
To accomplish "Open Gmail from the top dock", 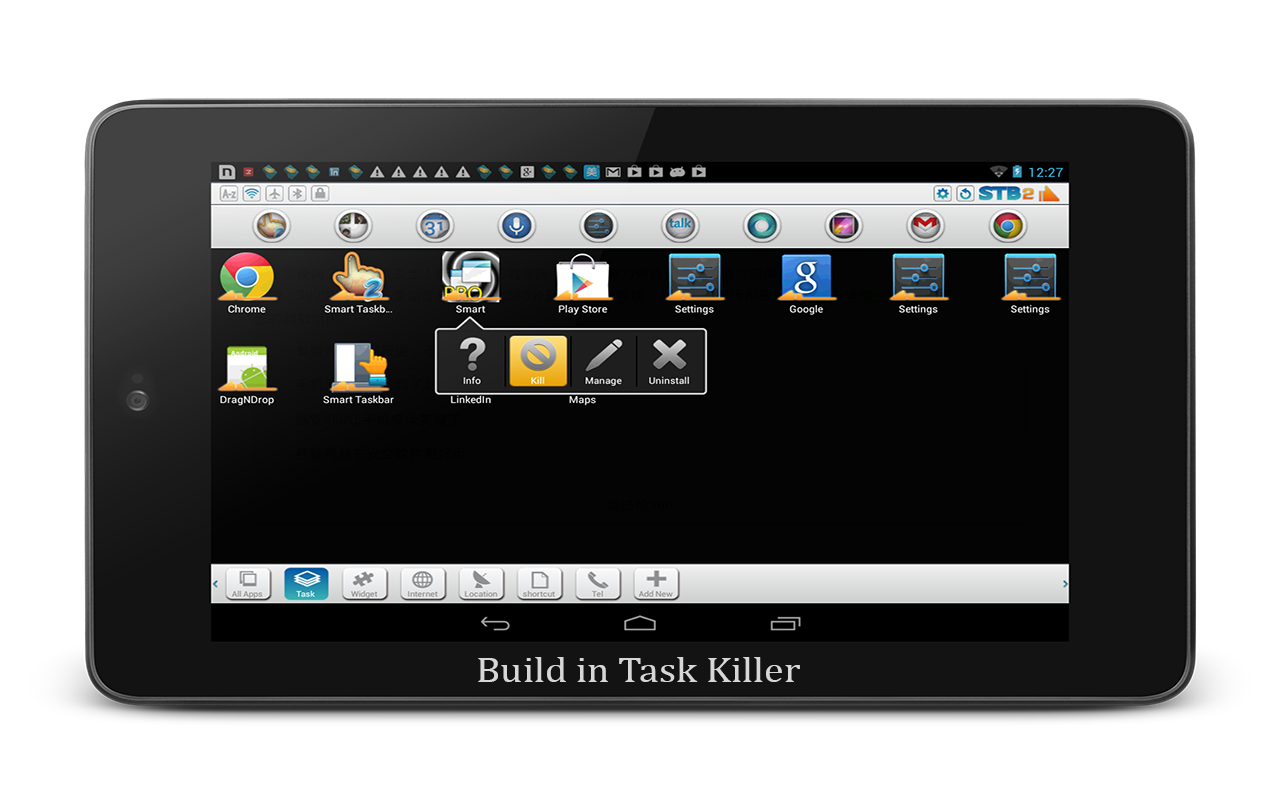I will click(924, 225).
